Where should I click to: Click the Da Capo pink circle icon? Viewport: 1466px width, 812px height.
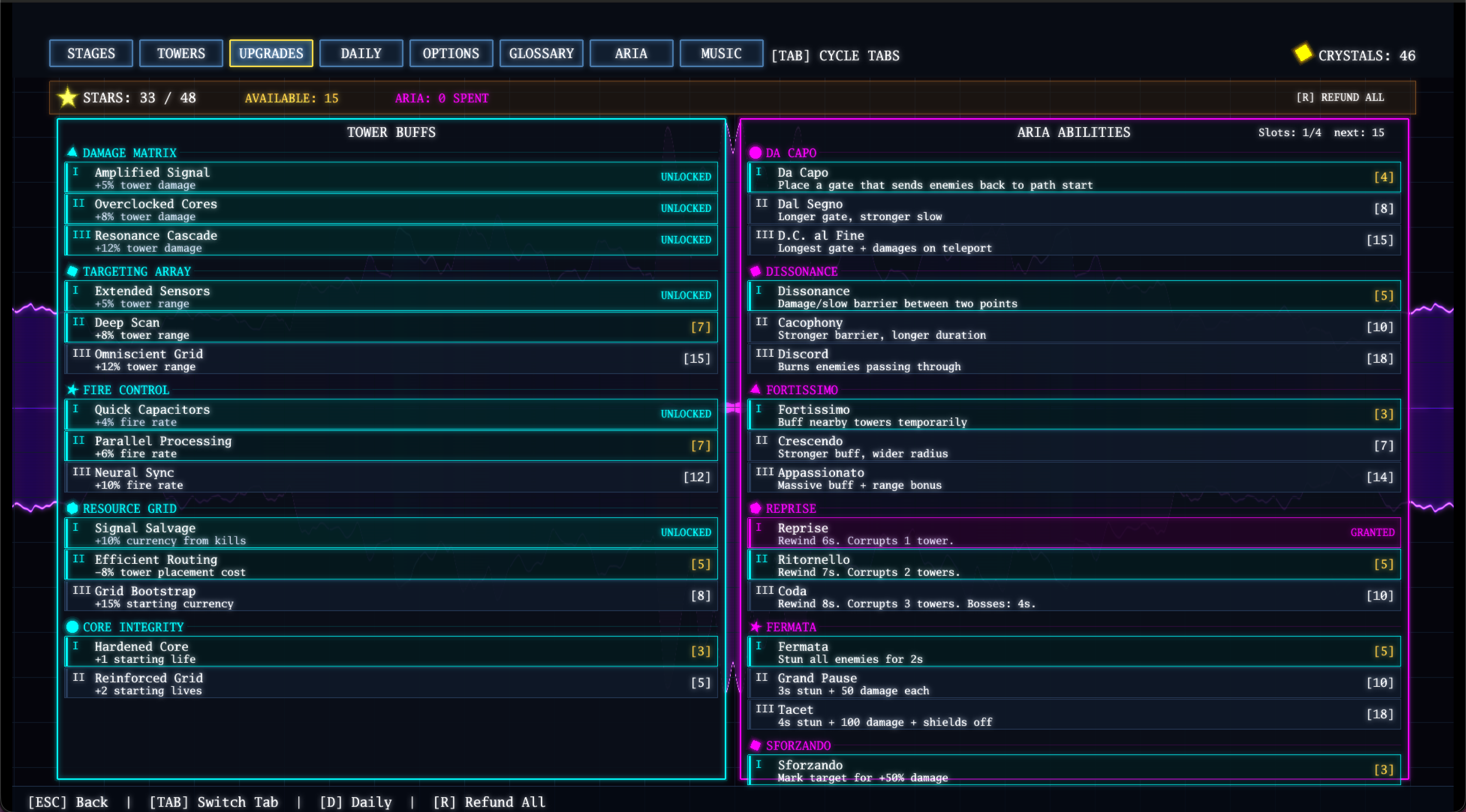755,152
